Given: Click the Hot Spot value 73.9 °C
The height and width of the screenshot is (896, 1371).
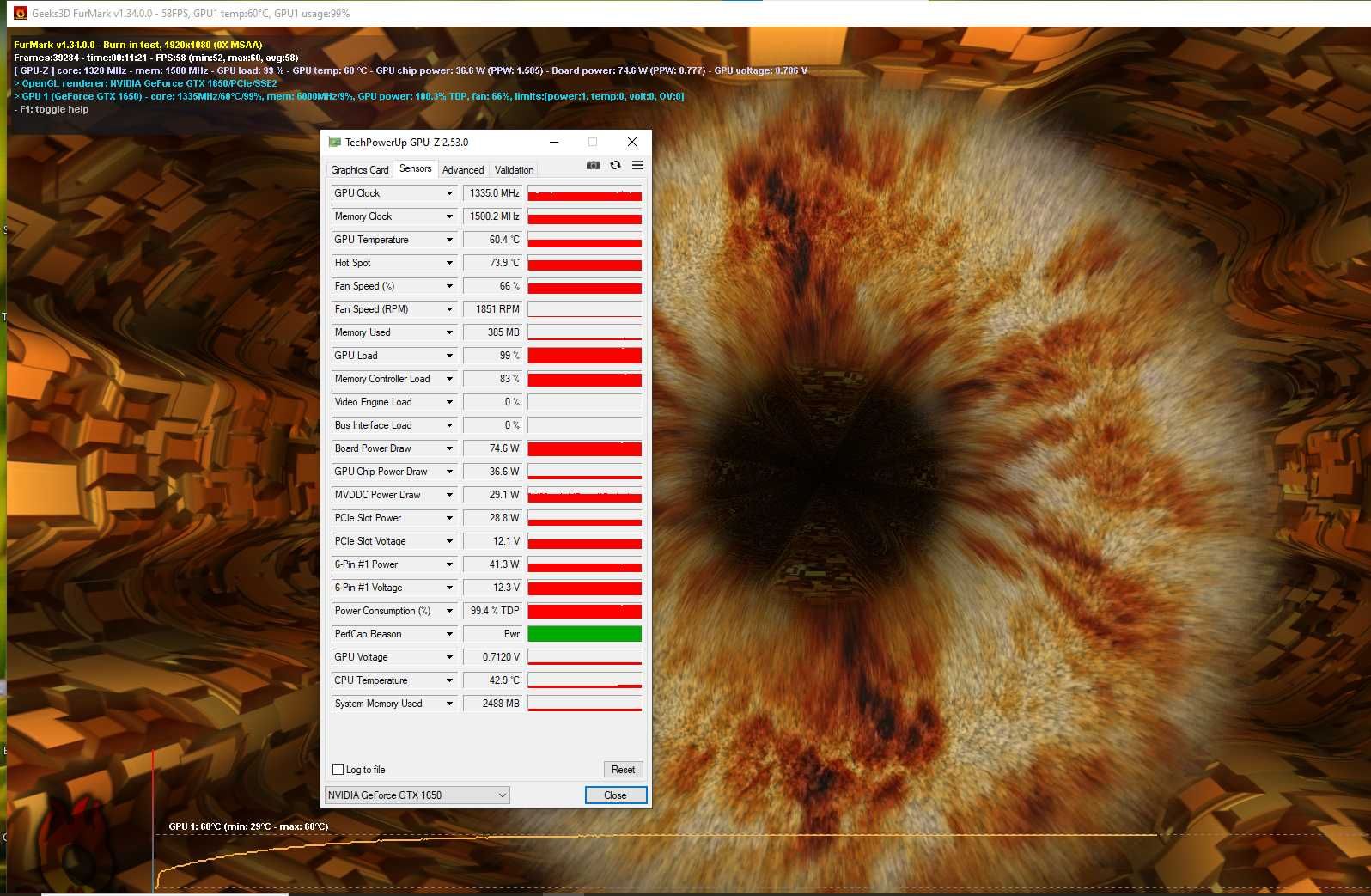Looking at the screenshot, I should (493, 263).
